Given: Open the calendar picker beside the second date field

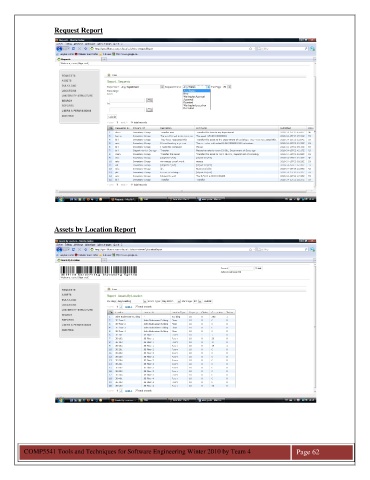Looking at the screenshot, I should 150,110.
